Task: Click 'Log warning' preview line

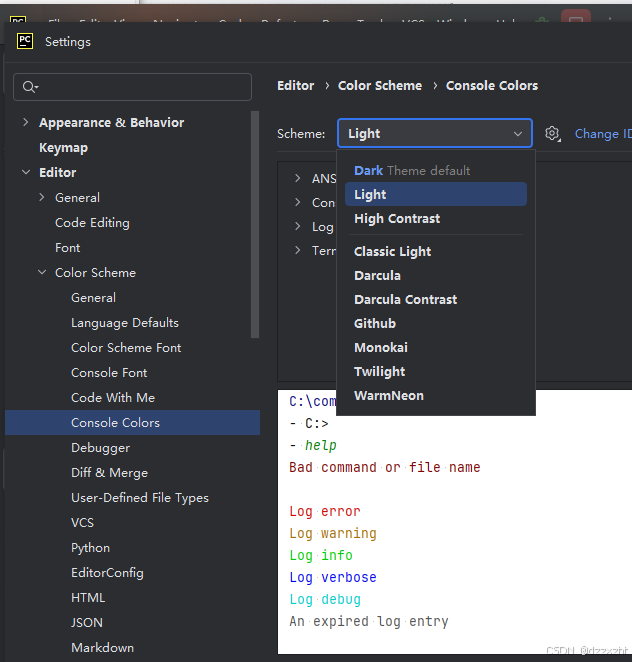Action: point(333,533)
